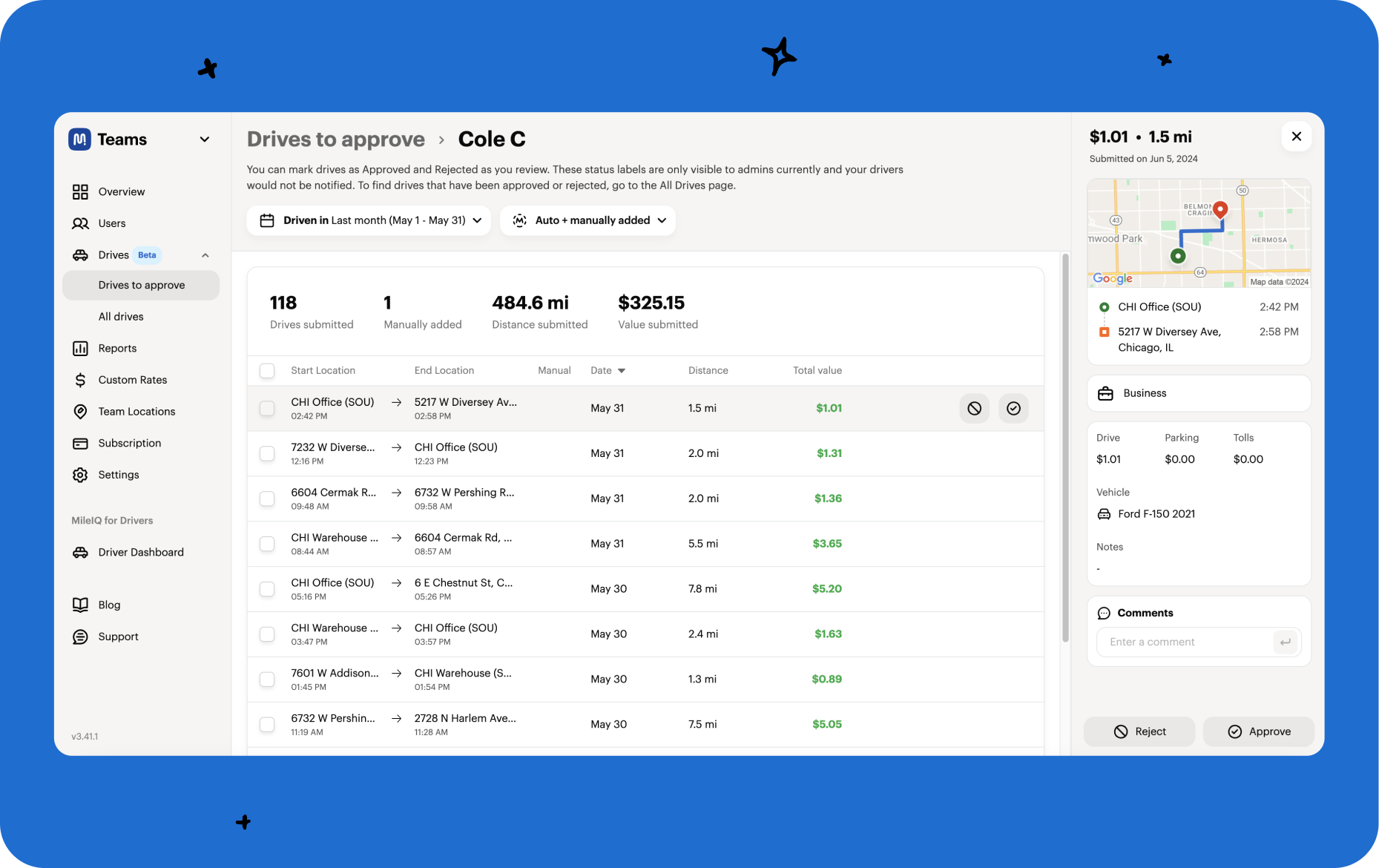1379x868 pixels.
Task: Open the Blog book icon
Action: (80, 605)
